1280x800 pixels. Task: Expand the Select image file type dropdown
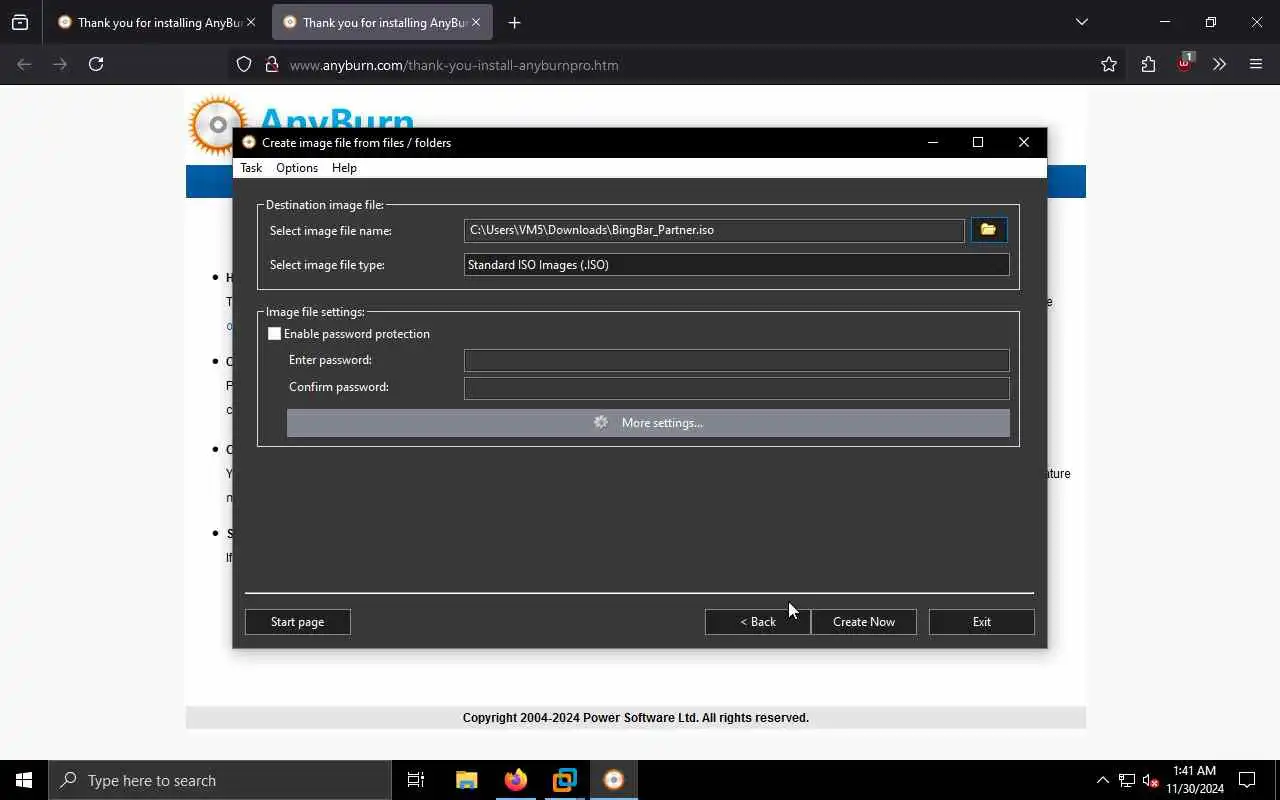[x=736, y=265]
